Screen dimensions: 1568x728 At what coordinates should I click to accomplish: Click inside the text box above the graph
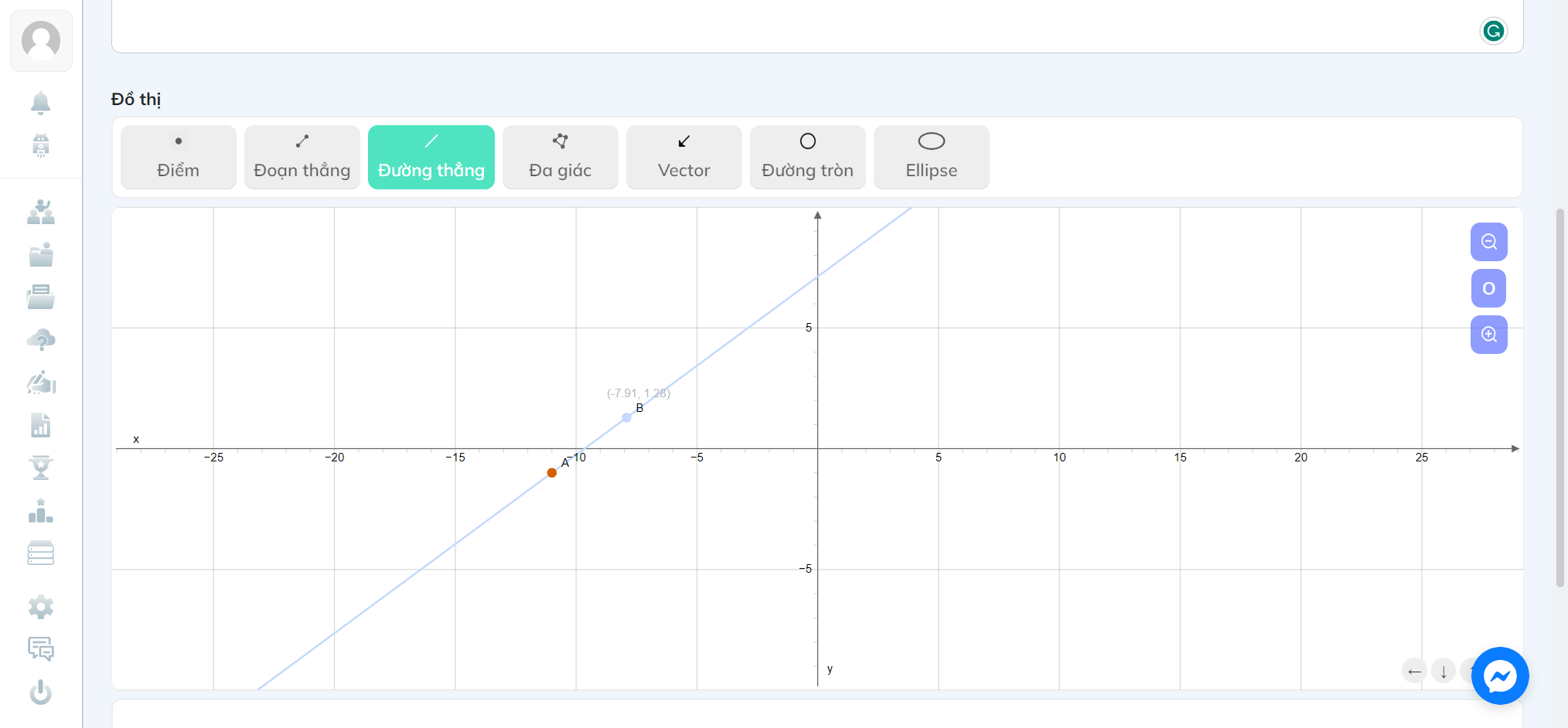tap(817, 26)
